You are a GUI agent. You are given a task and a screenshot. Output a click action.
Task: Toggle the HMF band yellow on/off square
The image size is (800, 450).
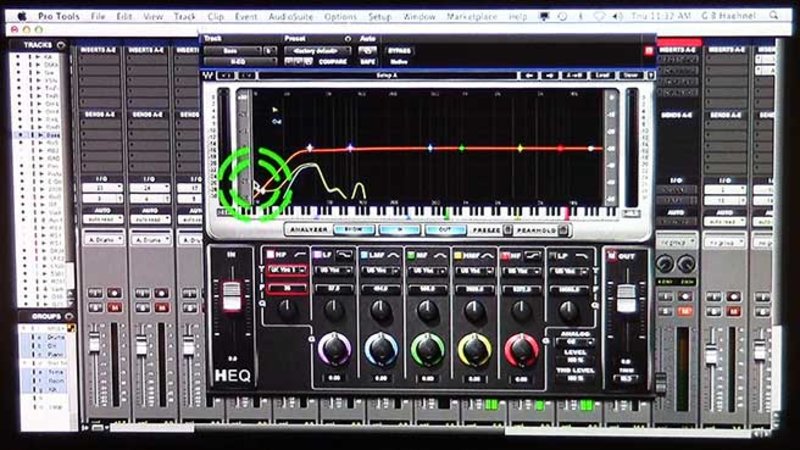[458, 255]
